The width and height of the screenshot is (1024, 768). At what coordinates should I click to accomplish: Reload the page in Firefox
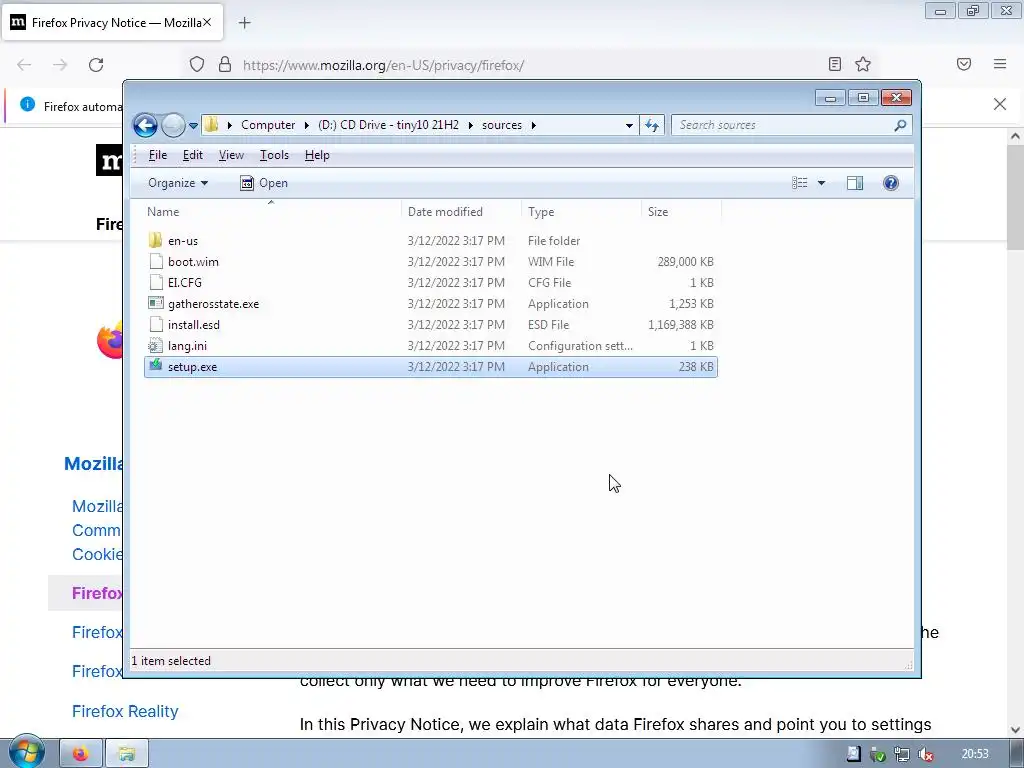pyautogui.click(x=96, y=65)
